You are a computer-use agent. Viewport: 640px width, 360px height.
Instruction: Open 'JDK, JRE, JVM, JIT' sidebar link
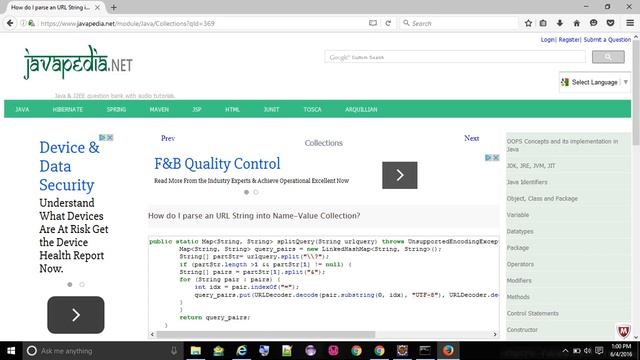(x=531, y=166)
